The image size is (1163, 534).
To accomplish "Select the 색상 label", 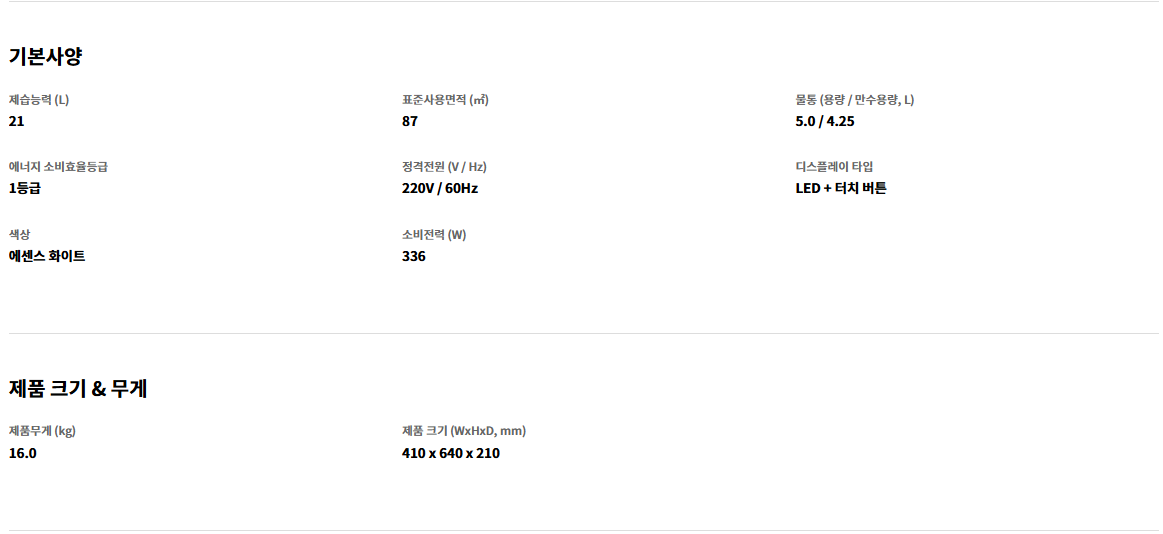I will click(x=19, y=235).
